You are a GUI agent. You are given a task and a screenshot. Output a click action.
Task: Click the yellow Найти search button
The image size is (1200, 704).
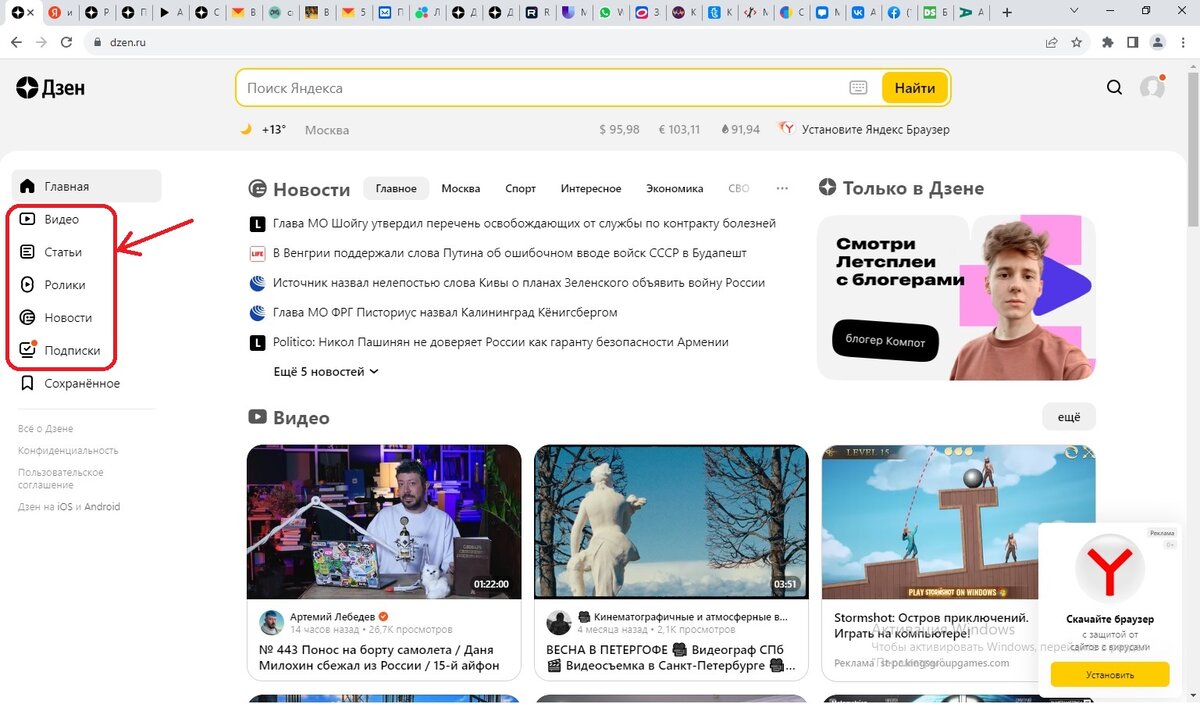[x=914, y=87]
